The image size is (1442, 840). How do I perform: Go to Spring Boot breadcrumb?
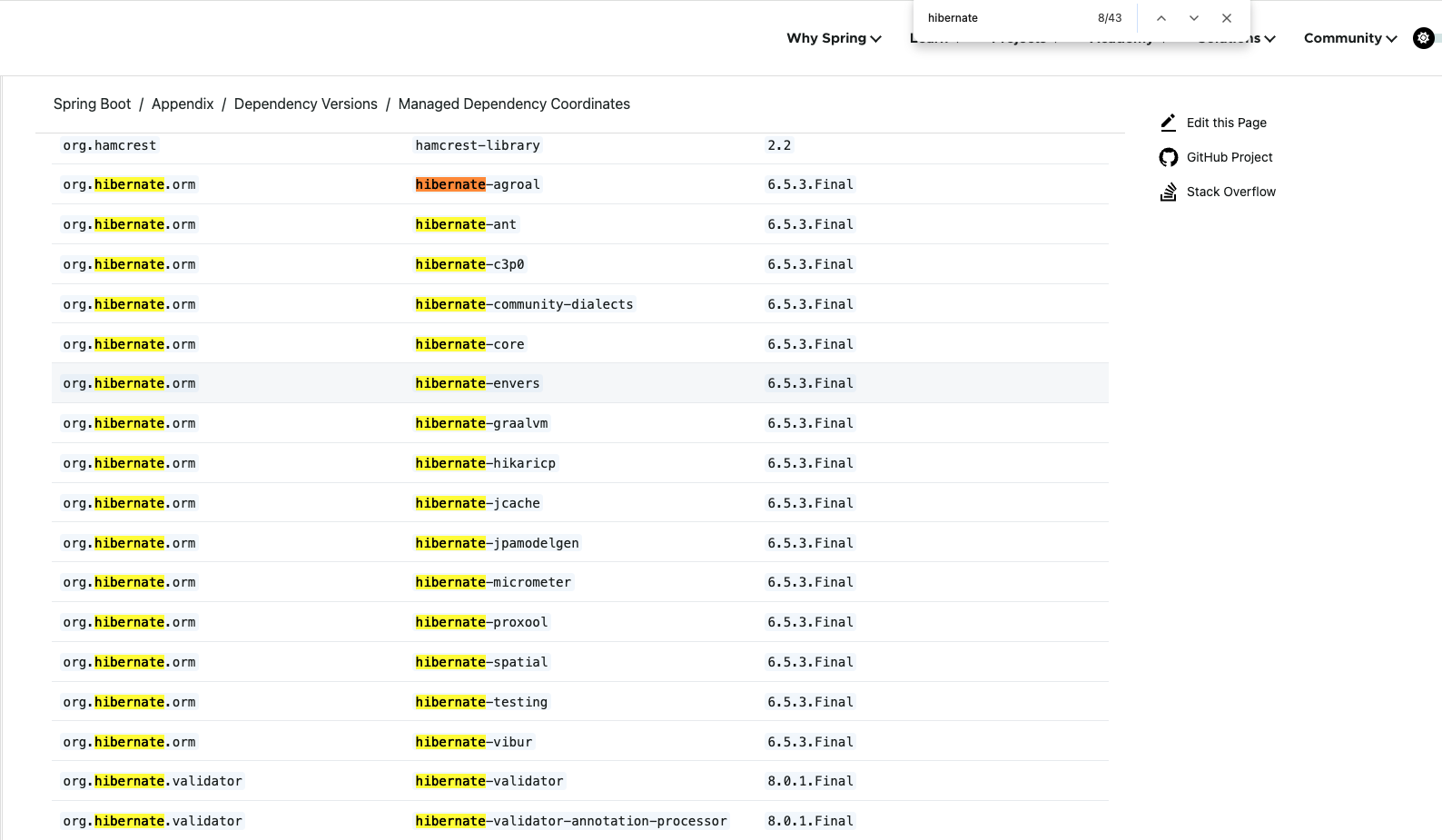tap(92, 104)
